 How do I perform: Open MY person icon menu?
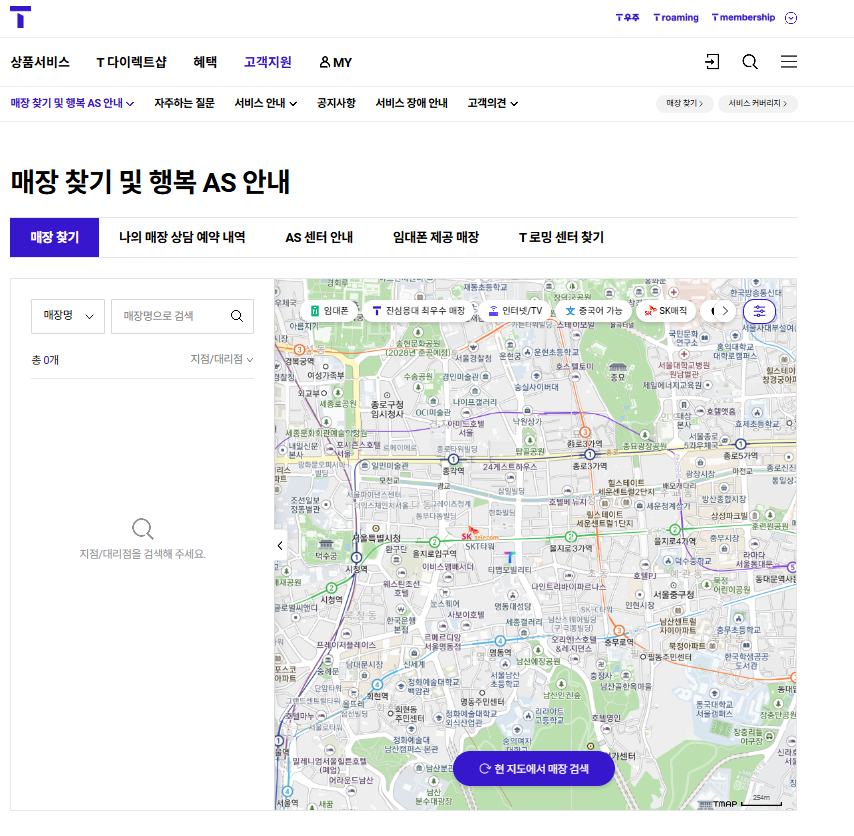[336, 62]
